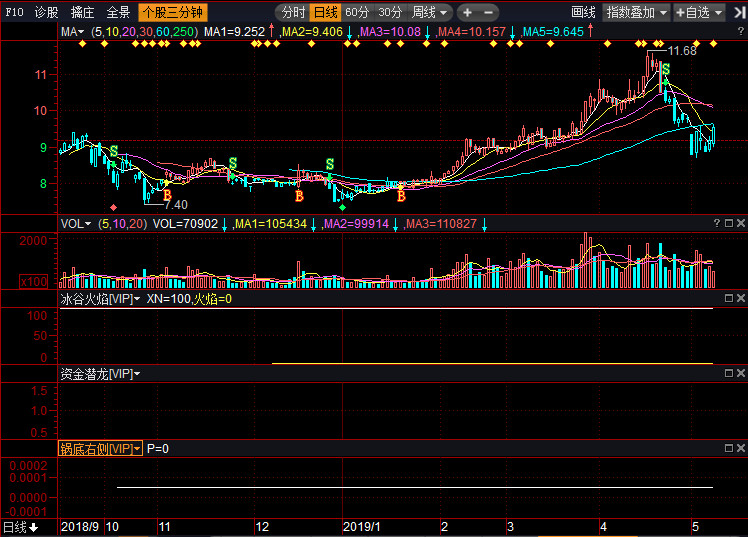Select 30分 timeframe
748x537 pixels.
click(x=390, y=12)
